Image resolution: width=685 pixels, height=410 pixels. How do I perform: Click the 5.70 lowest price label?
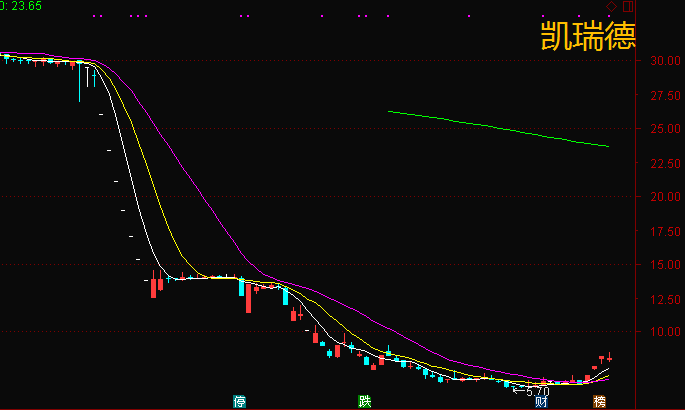coord(536,390)
